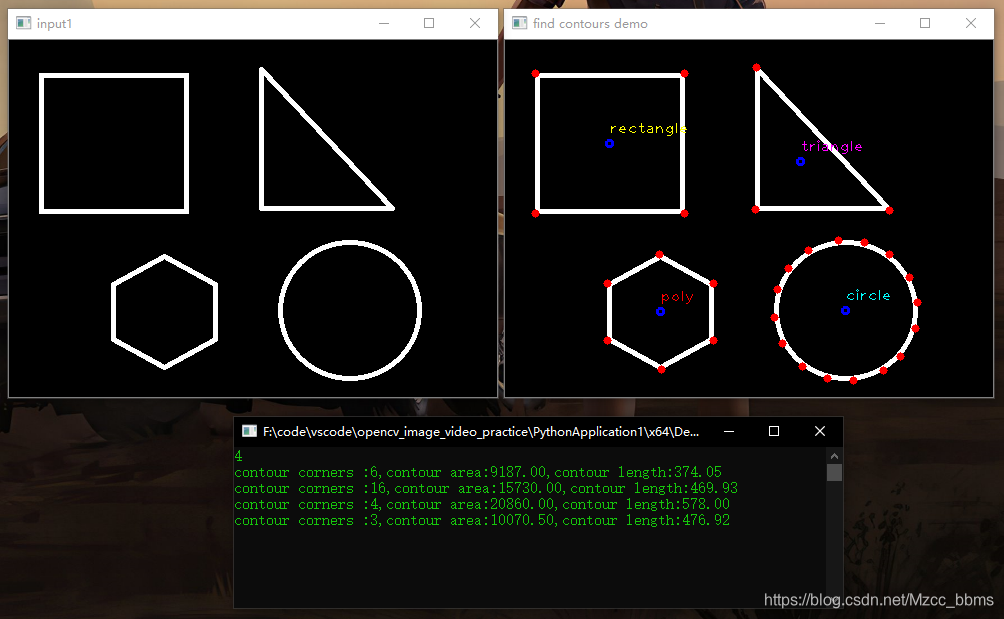Click the console line with corners :3
This screenshot has width=1004, height=619.
482,520
